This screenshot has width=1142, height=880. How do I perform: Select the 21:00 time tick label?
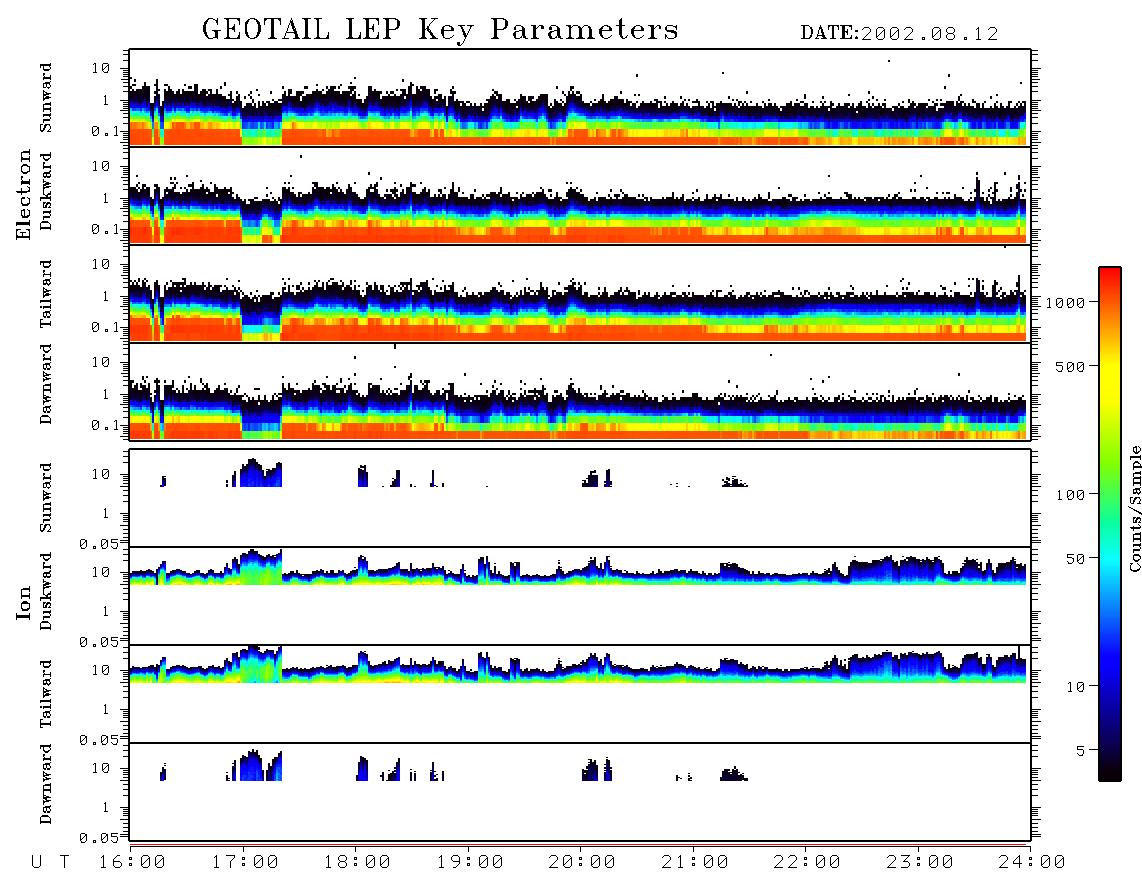pos(696,863)
